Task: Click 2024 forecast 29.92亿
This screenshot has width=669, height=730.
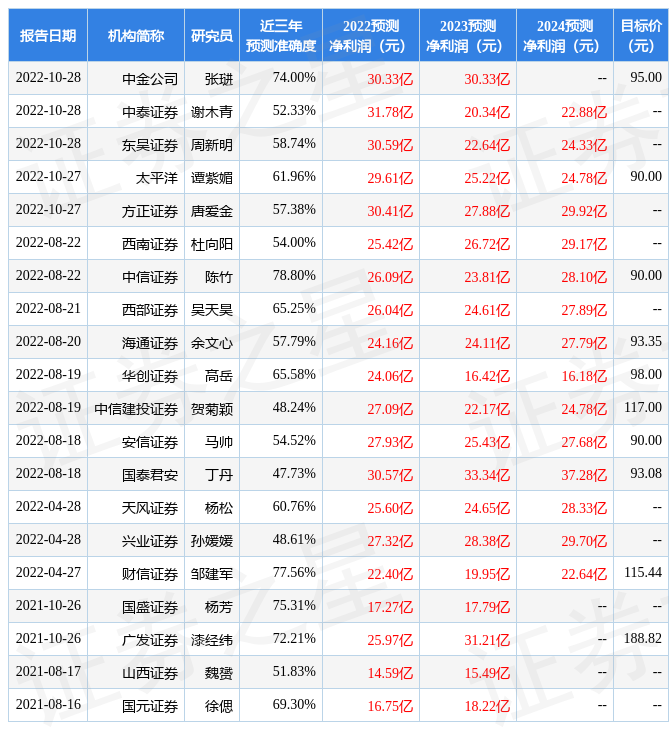Action: click(x=584, y=211)
